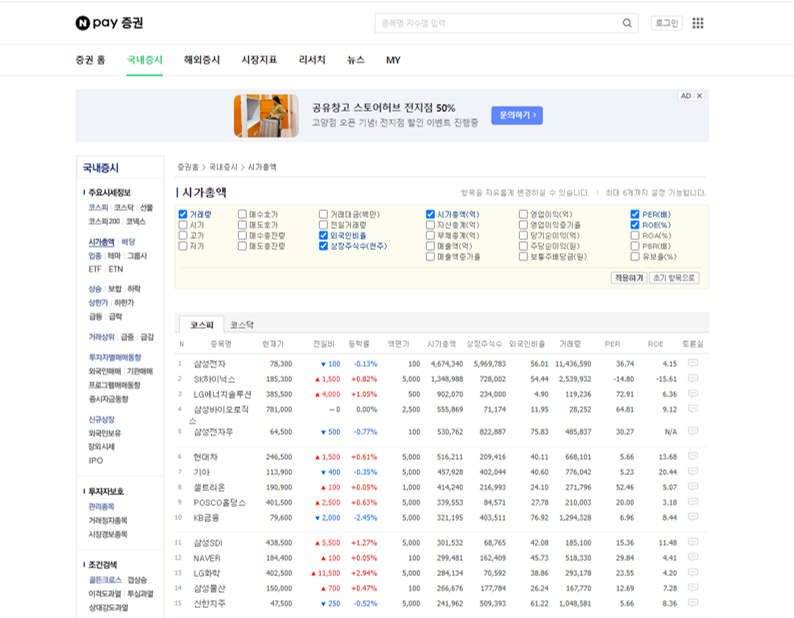
Task: Uncheck the 상장주식수(천주) checkbox
Action: pos(323,246)
